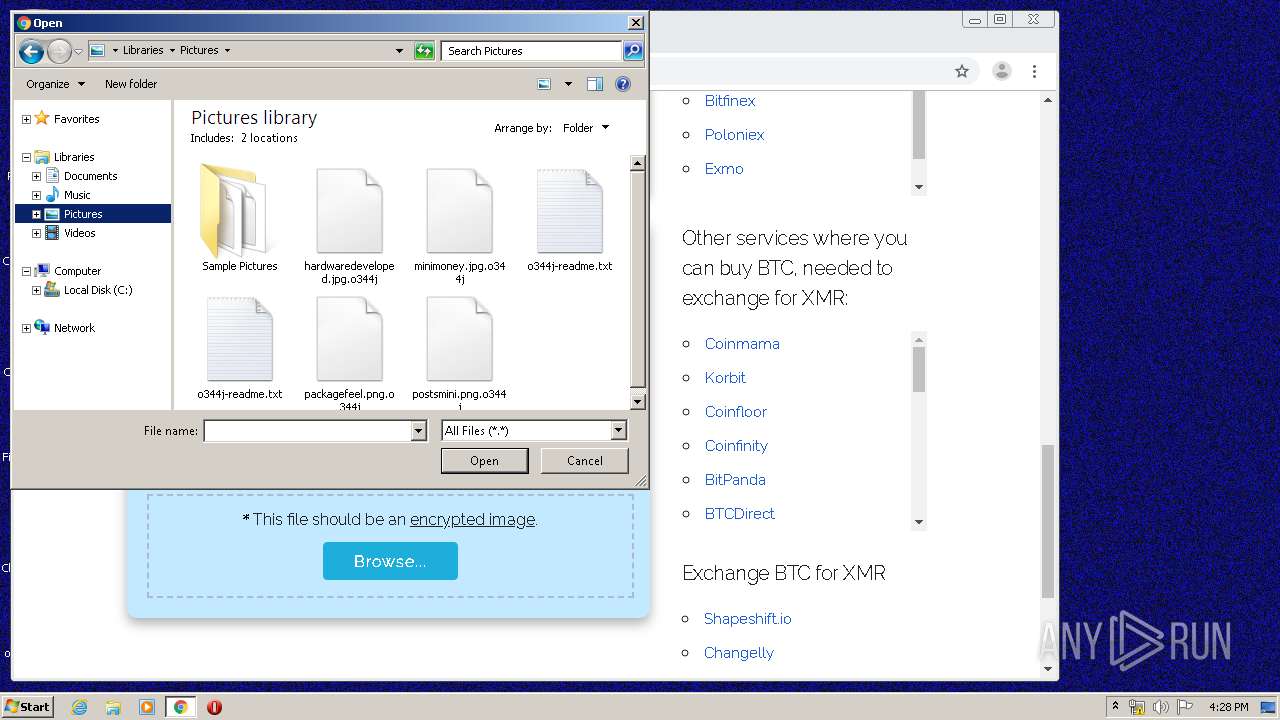
Task: Select packagefeel.png.o344j file
Action: (x=349, y=353)
